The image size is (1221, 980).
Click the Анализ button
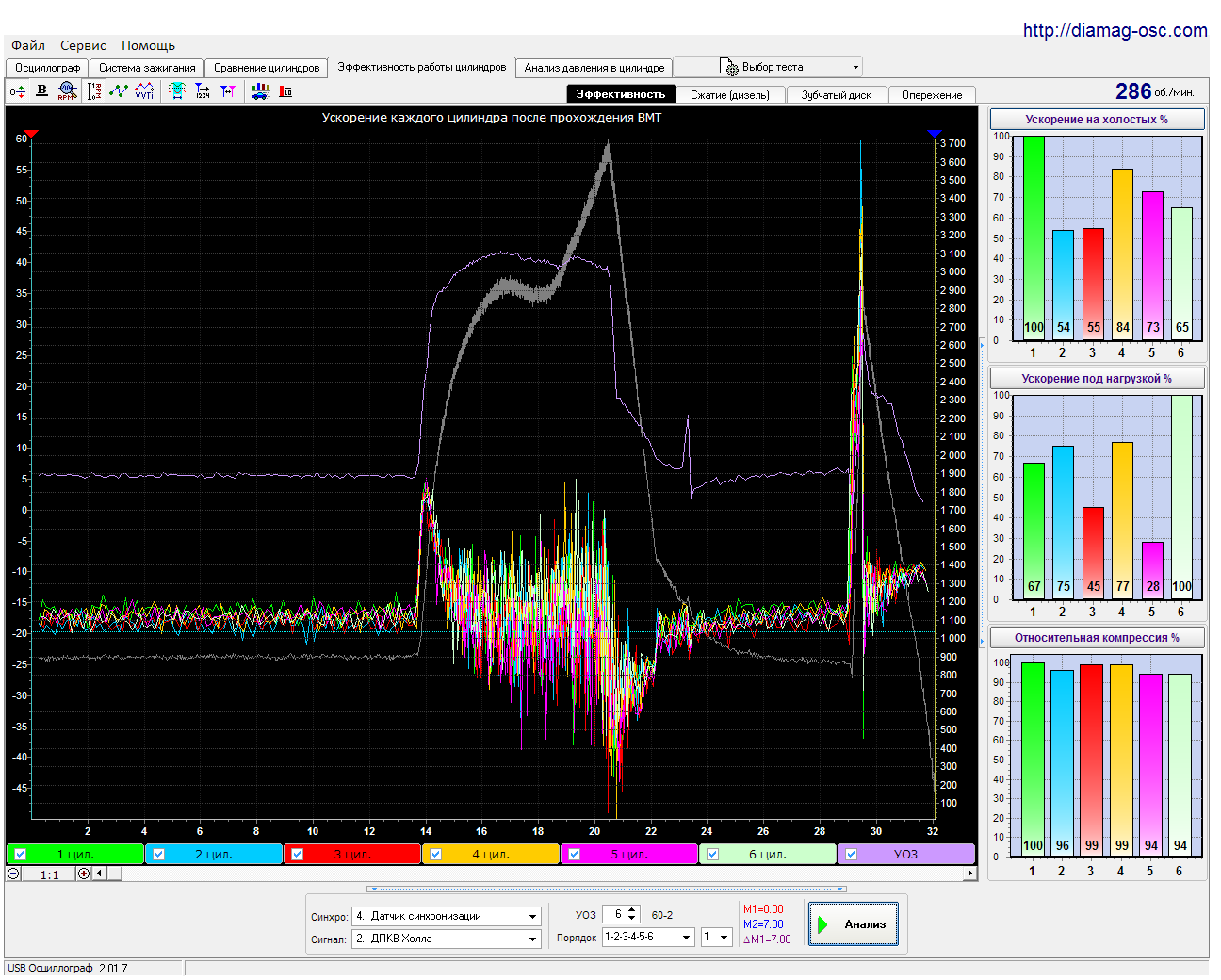point(854,924)
